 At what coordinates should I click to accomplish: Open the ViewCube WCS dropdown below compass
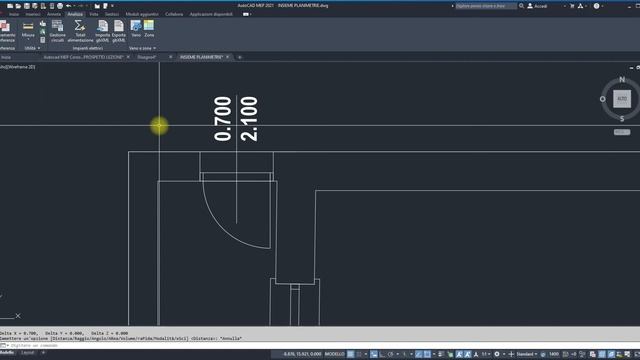tap(622, 132)
